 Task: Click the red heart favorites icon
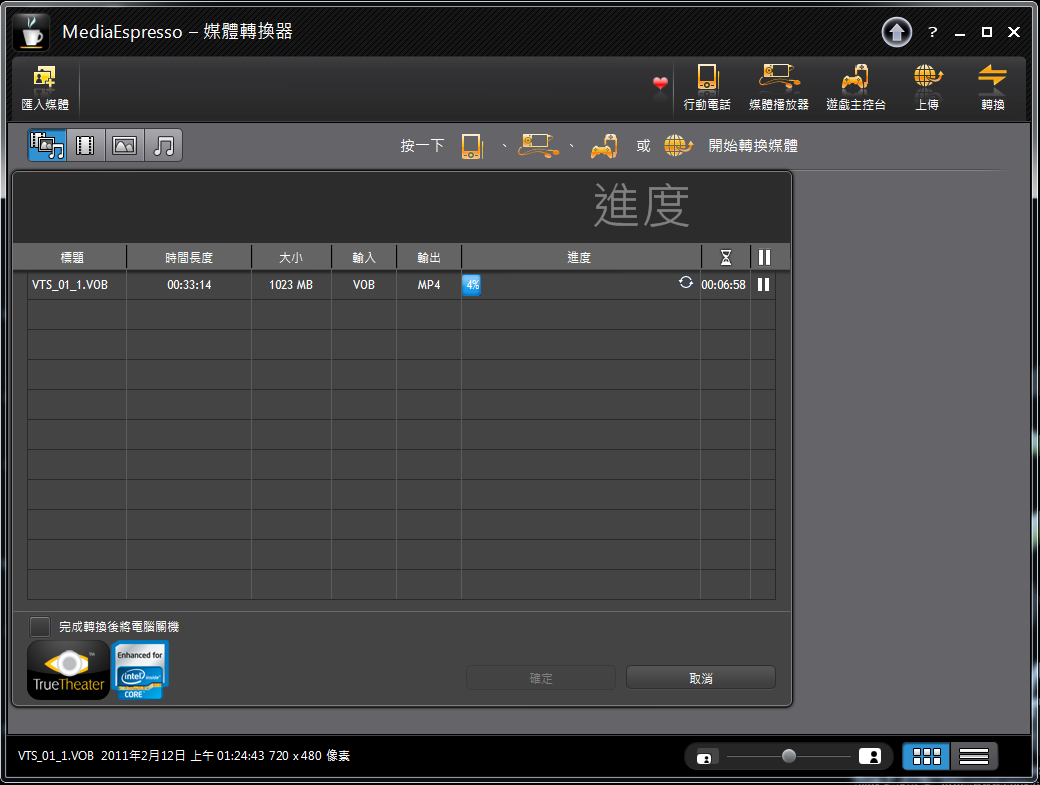(x=660, y=84)
